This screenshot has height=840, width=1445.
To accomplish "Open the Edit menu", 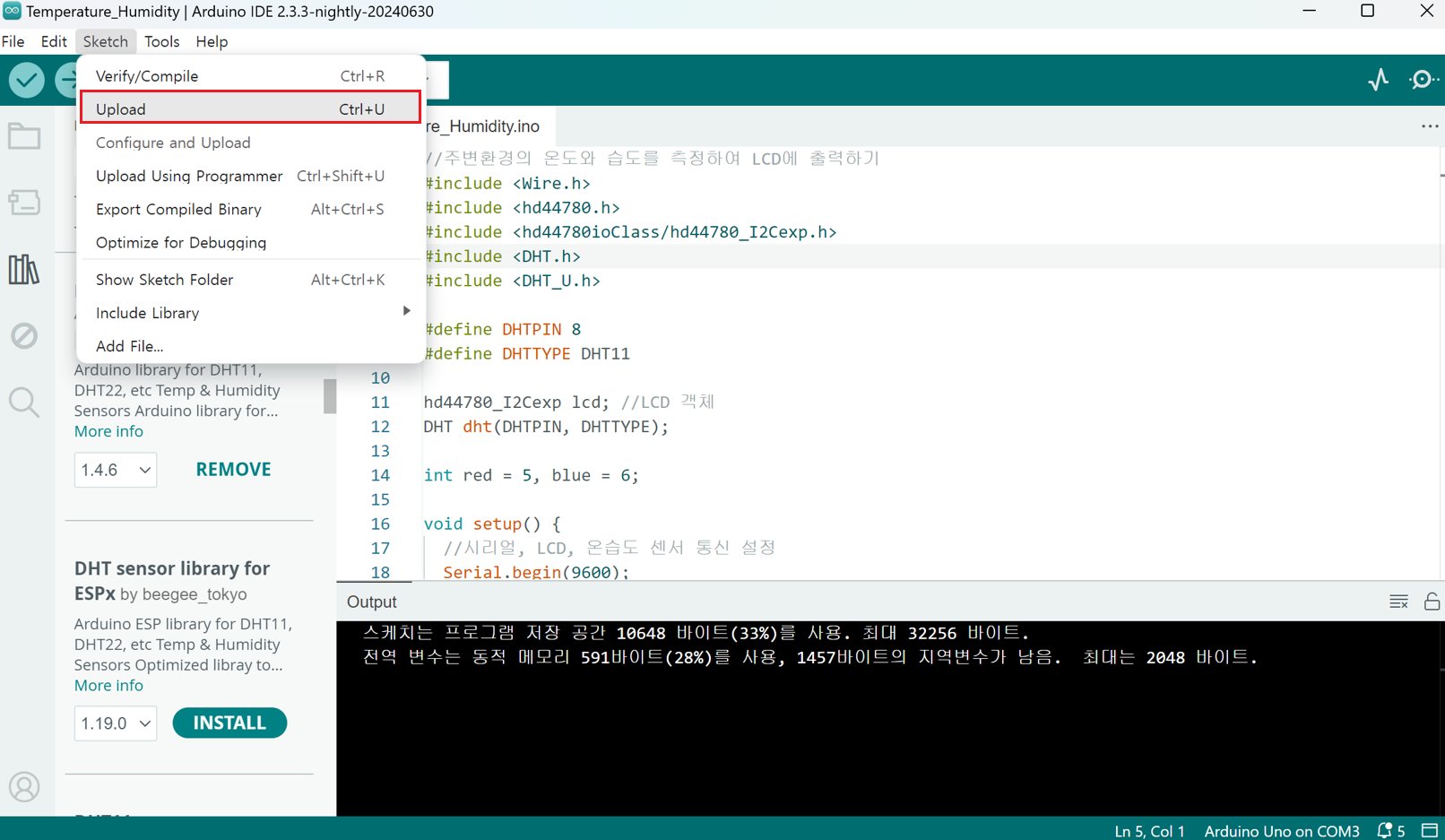I will click(54, 41).
